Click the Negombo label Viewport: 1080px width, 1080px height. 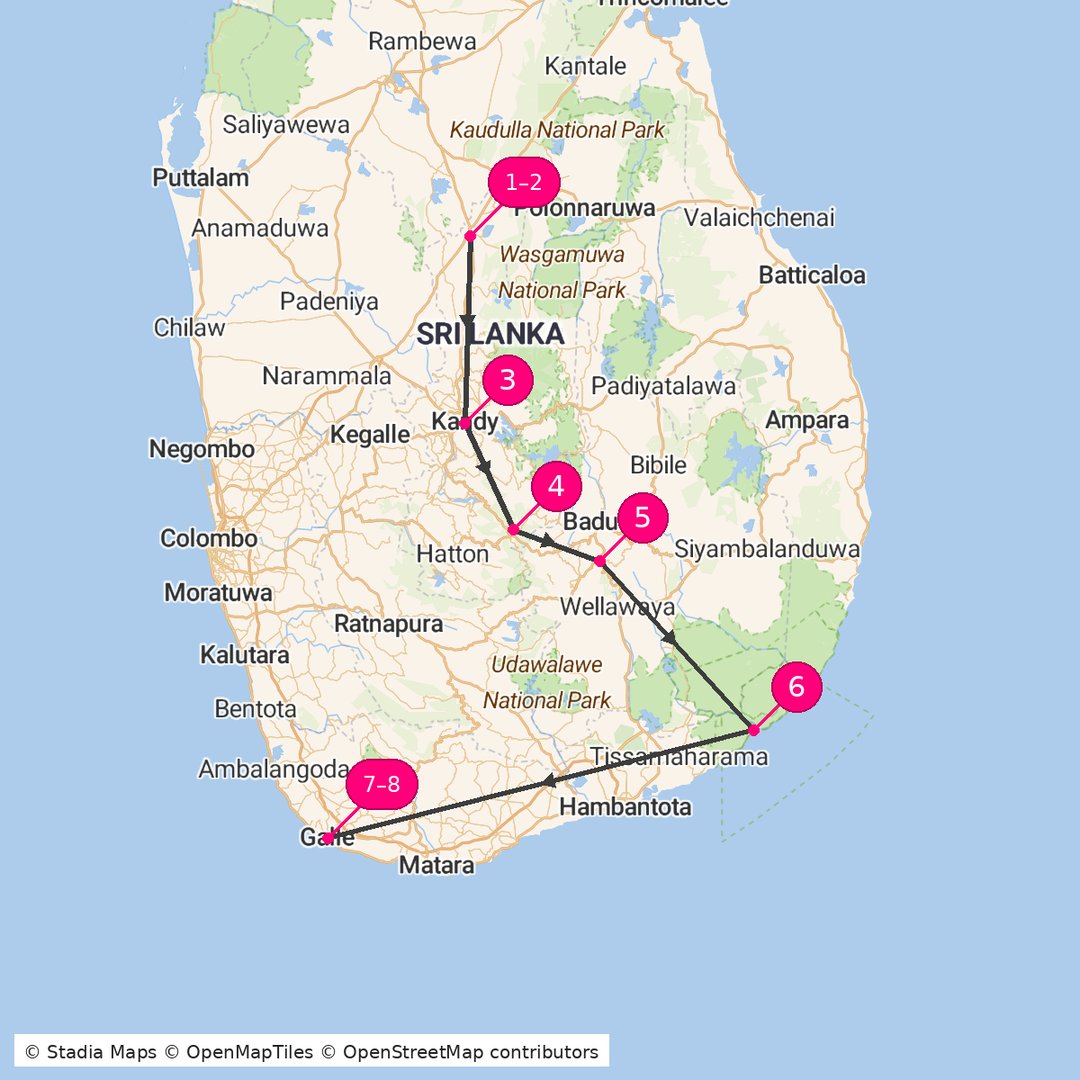[202, 449]
